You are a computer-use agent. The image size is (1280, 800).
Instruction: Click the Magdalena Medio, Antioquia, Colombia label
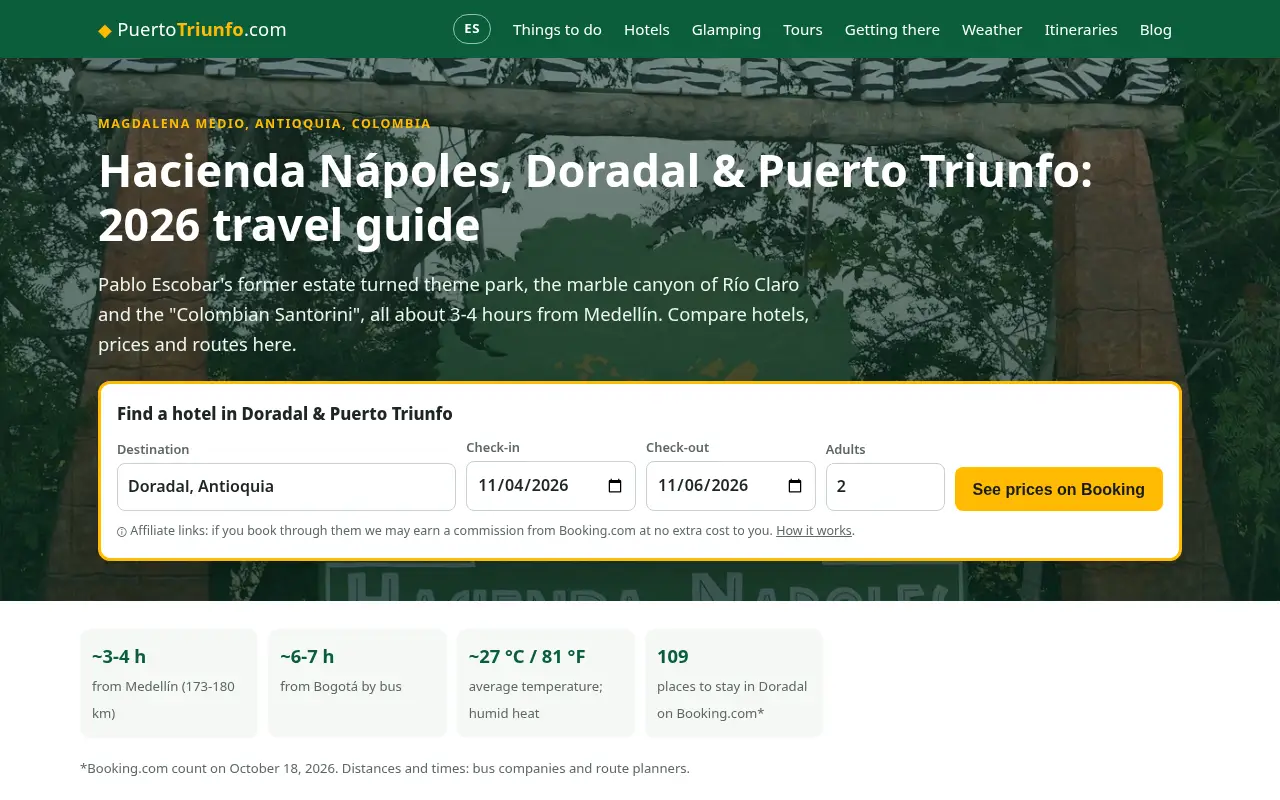[264, 124]
